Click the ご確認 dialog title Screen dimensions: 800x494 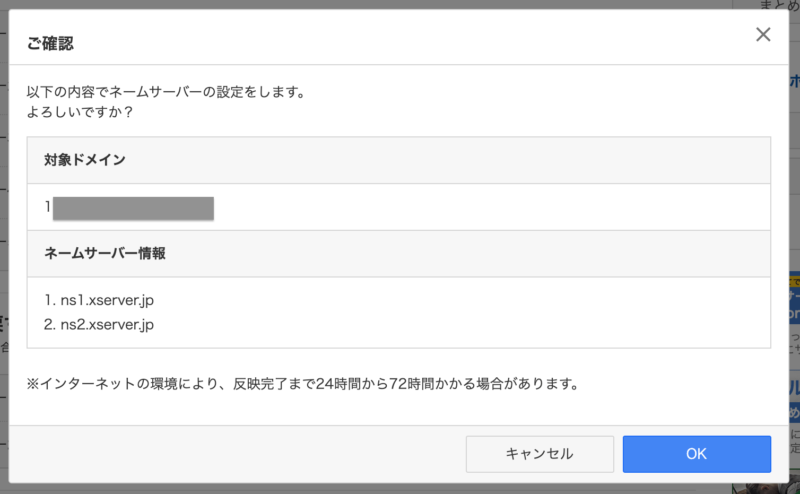50,43
